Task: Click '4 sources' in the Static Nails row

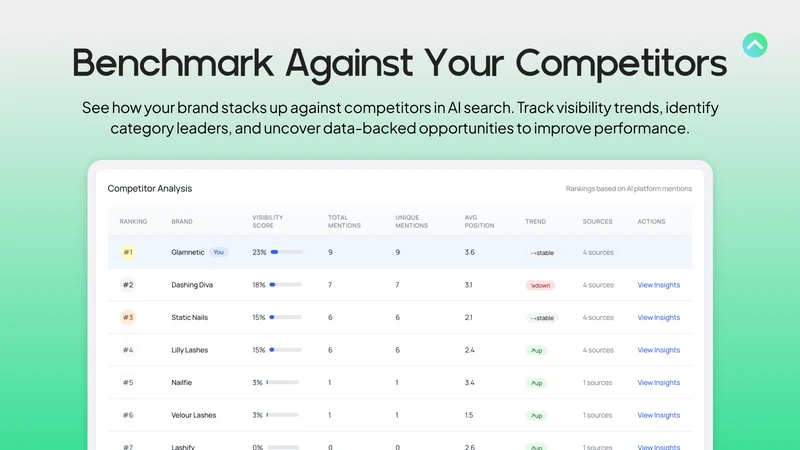Action: 598,317
